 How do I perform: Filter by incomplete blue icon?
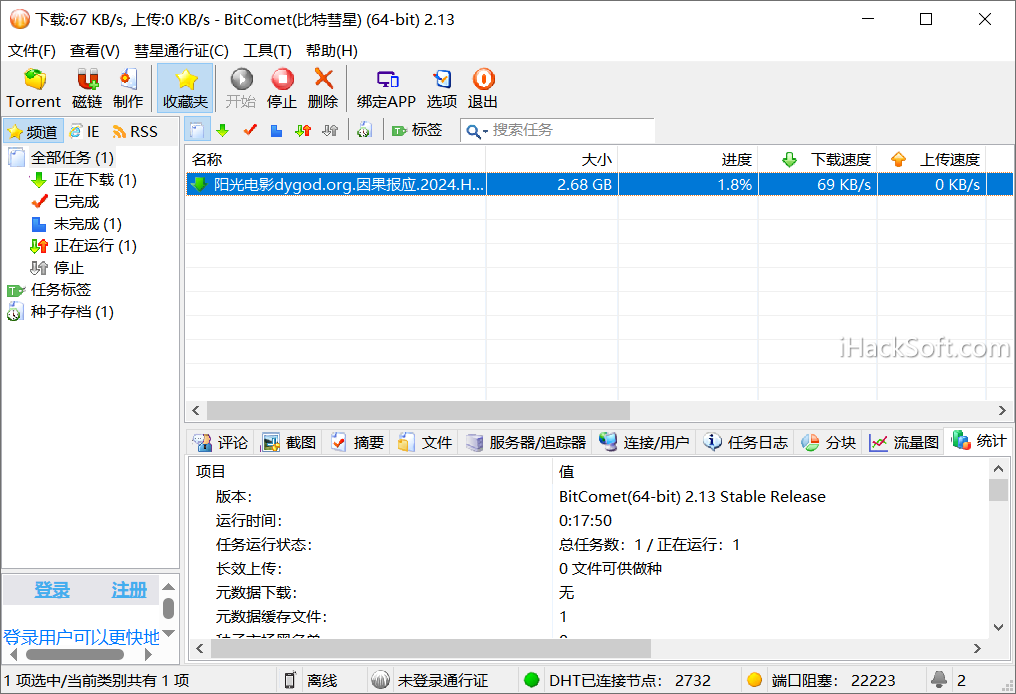(x=277, y=130)
